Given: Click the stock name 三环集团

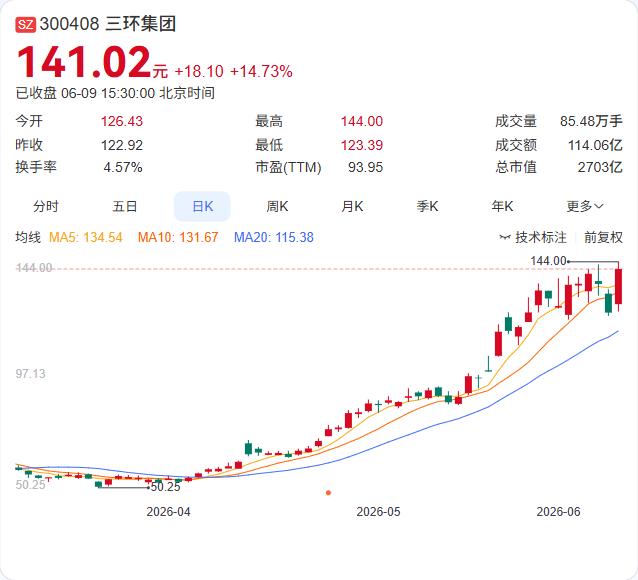Looking at the screenshot, I should click(141, 24).
